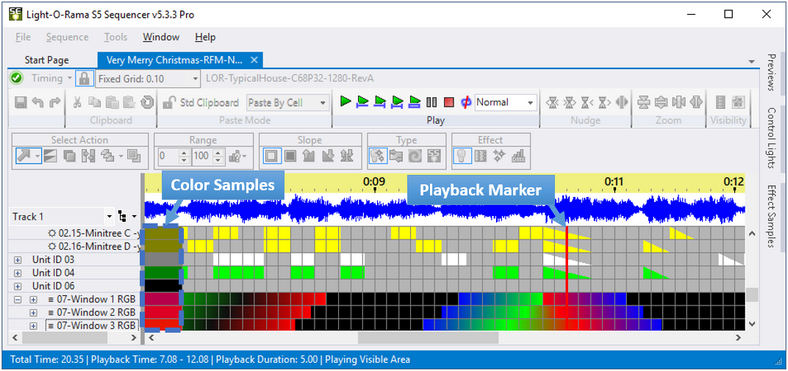Choose the sparkle twinkle Effect icon
The width and height of the screenshot is (788, 371).
pos(499,156)
